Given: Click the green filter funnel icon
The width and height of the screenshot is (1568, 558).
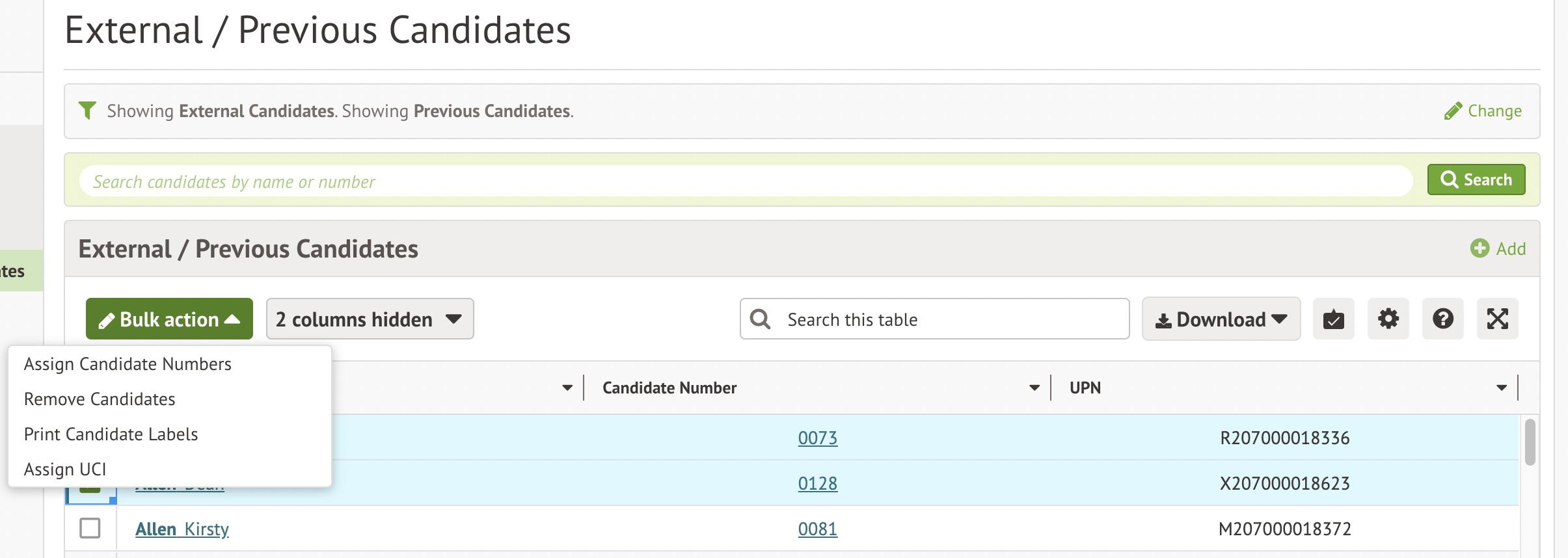Looking at the screenshot, I should pos(87,111).
